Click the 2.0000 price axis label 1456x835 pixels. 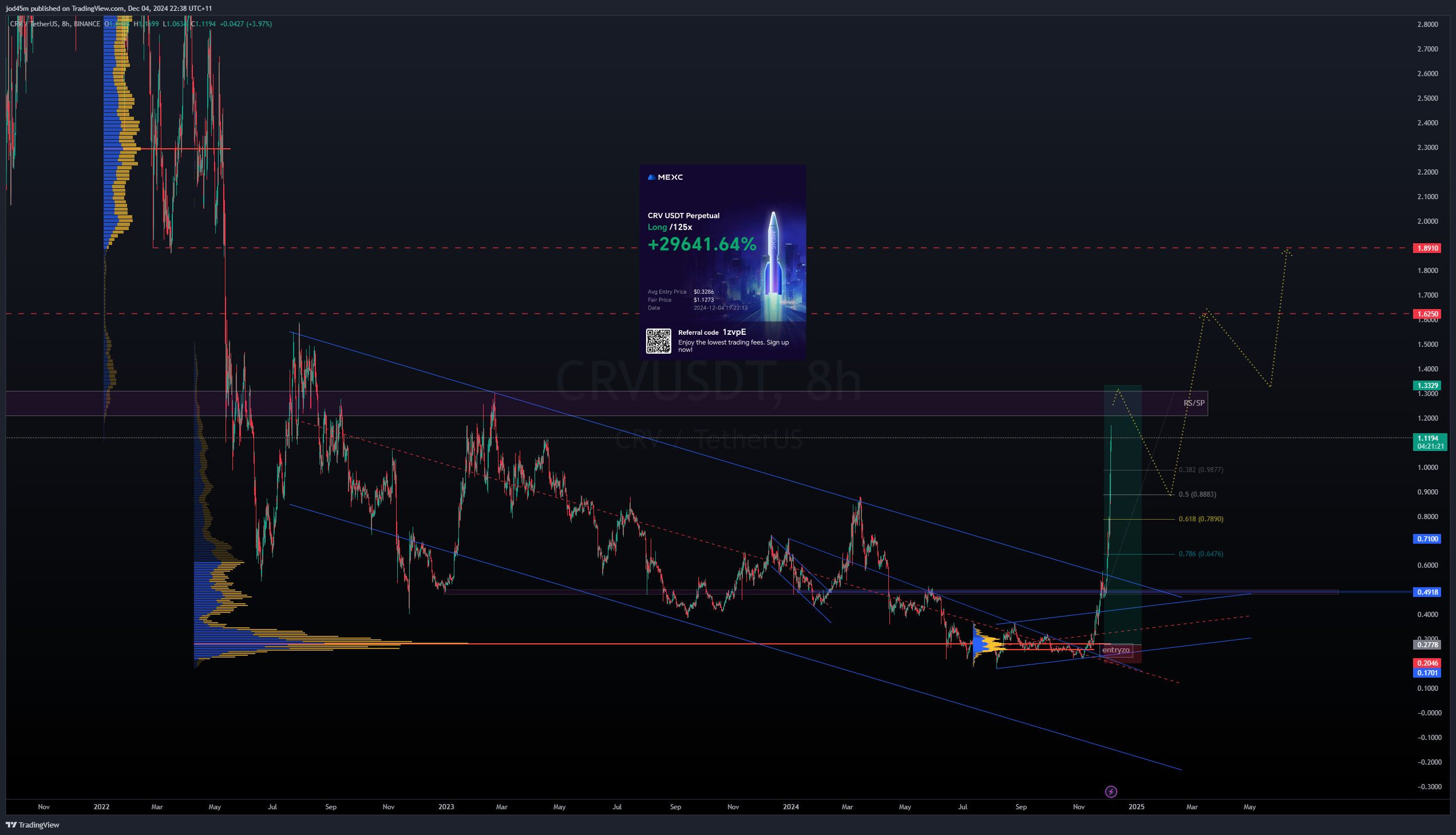[x=1427, y=221]
